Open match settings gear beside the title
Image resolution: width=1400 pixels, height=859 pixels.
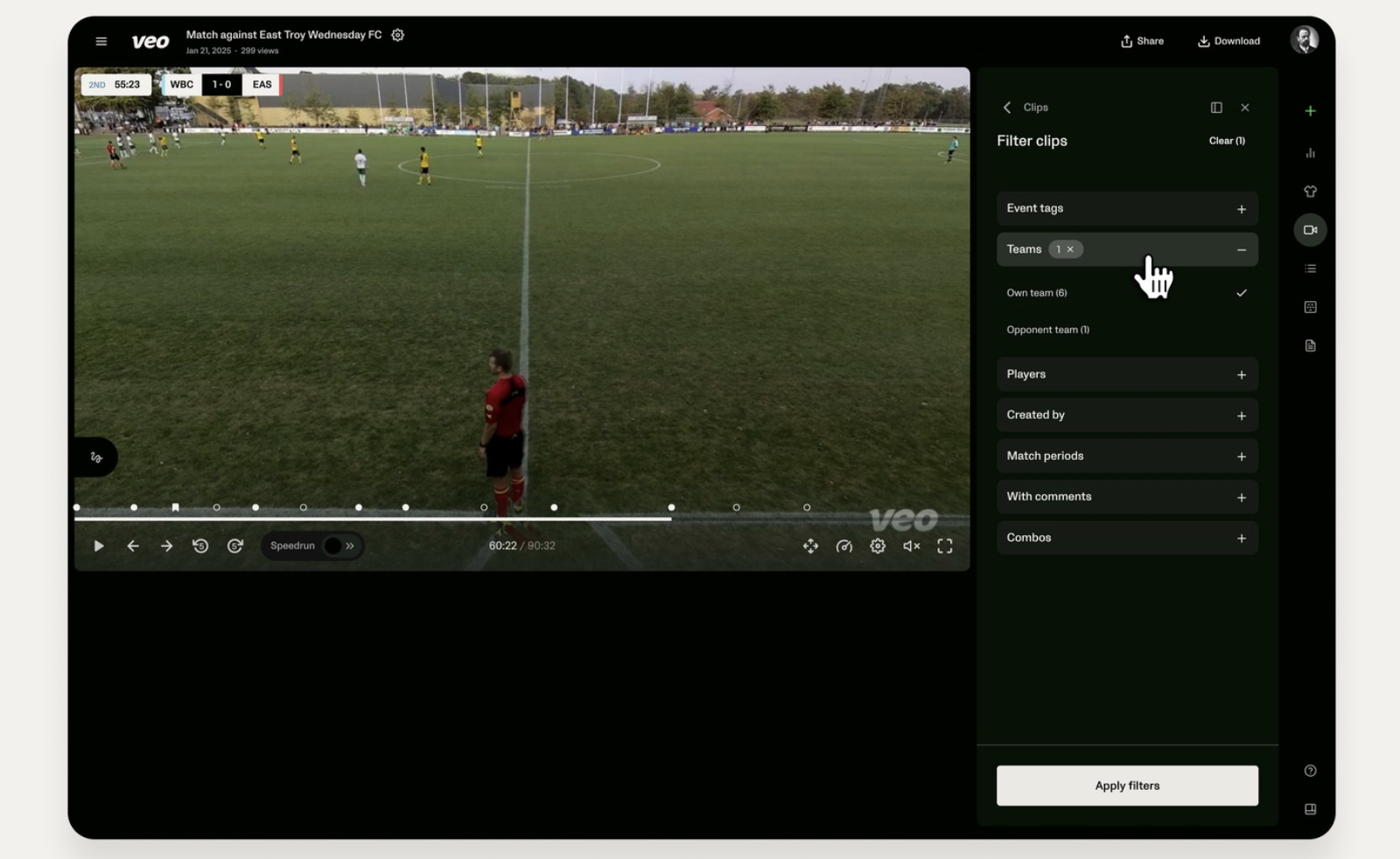pyautogui.click(x=398, y=35)
